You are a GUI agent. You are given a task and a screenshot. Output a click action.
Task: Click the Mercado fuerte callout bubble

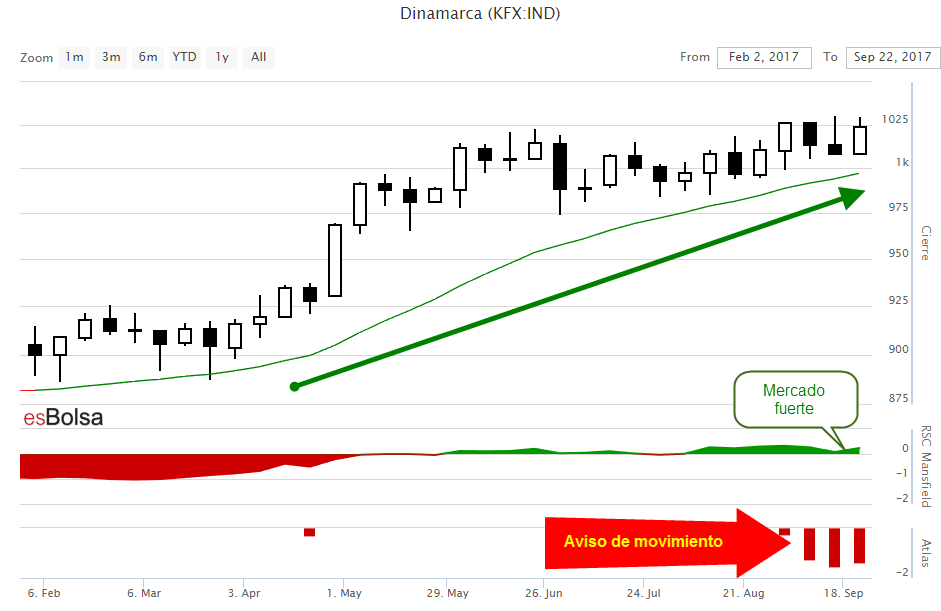coord(795,399)
